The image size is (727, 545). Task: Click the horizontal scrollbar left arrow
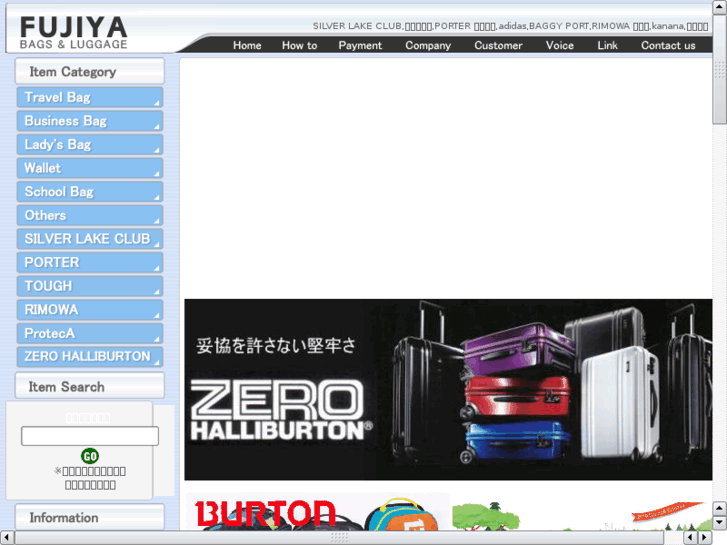7,538
